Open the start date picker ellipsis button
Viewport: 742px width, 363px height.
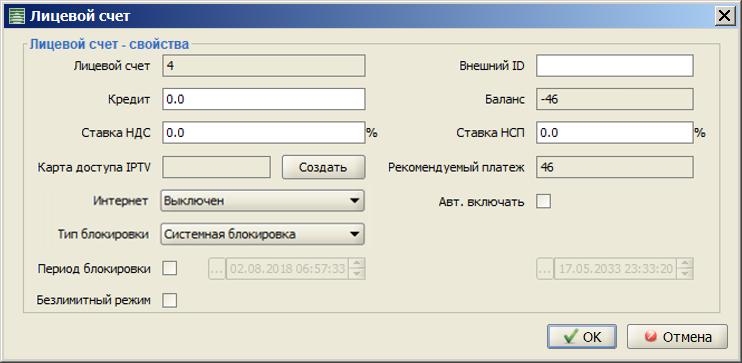pyautogui.click(x=216, y=269)
